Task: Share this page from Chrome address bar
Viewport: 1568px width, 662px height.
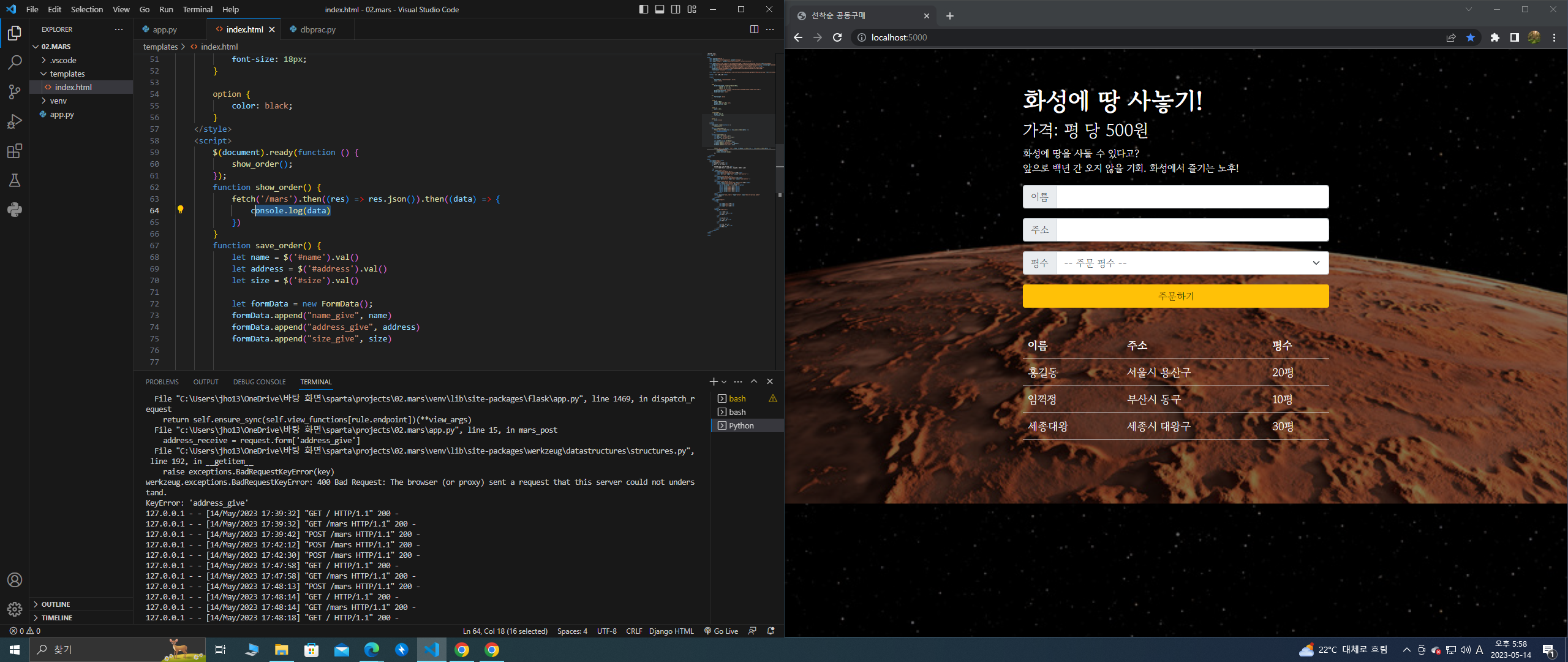Action: [x=1451, y=37]
